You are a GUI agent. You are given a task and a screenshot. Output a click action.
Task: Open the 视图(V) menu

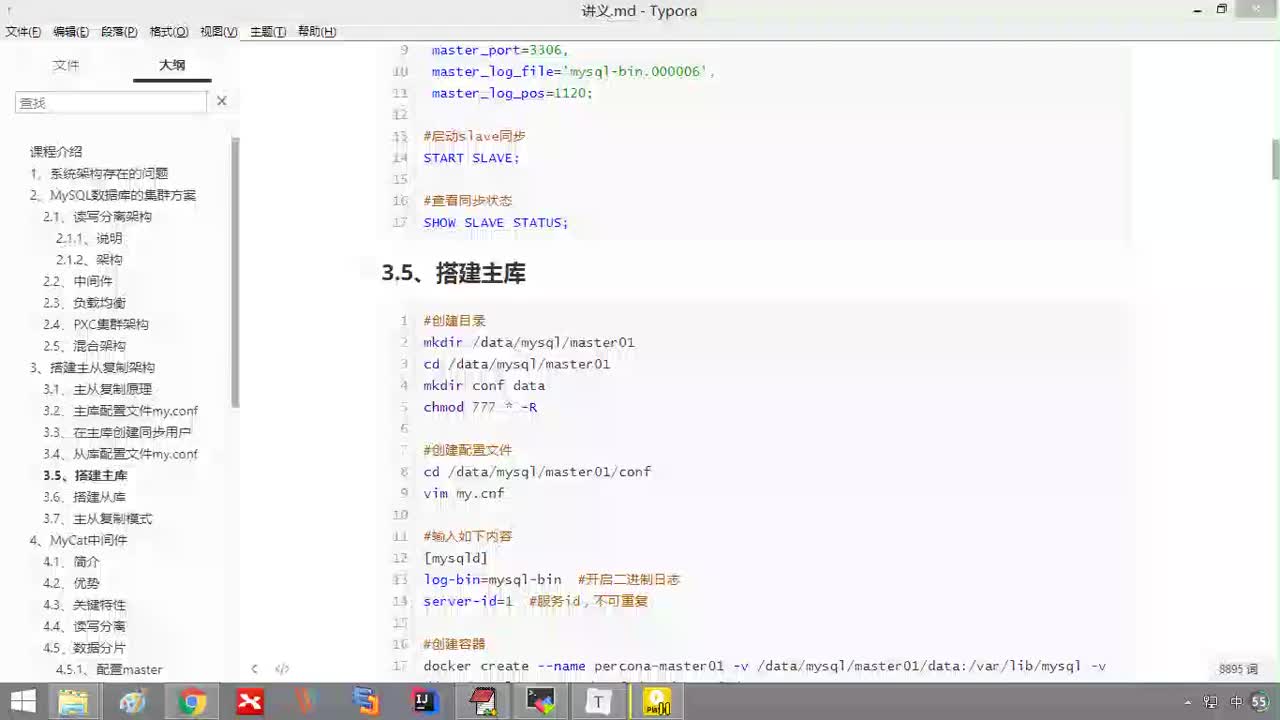click(x=219, y=31)
